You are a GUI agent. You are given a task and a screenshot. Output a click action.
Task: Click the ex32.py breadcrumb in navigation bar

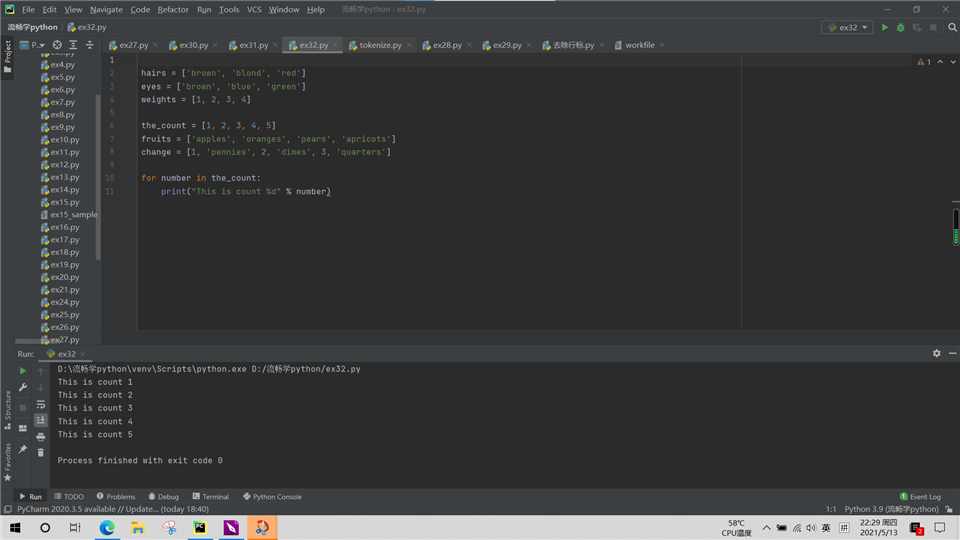pos(87,28)
